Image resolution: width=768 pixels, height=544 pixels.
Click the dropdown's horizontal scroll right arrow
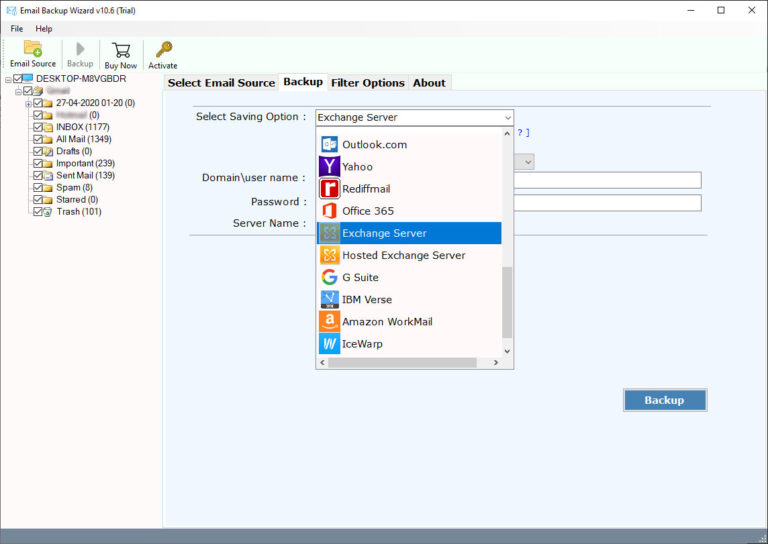pos(496,362)
